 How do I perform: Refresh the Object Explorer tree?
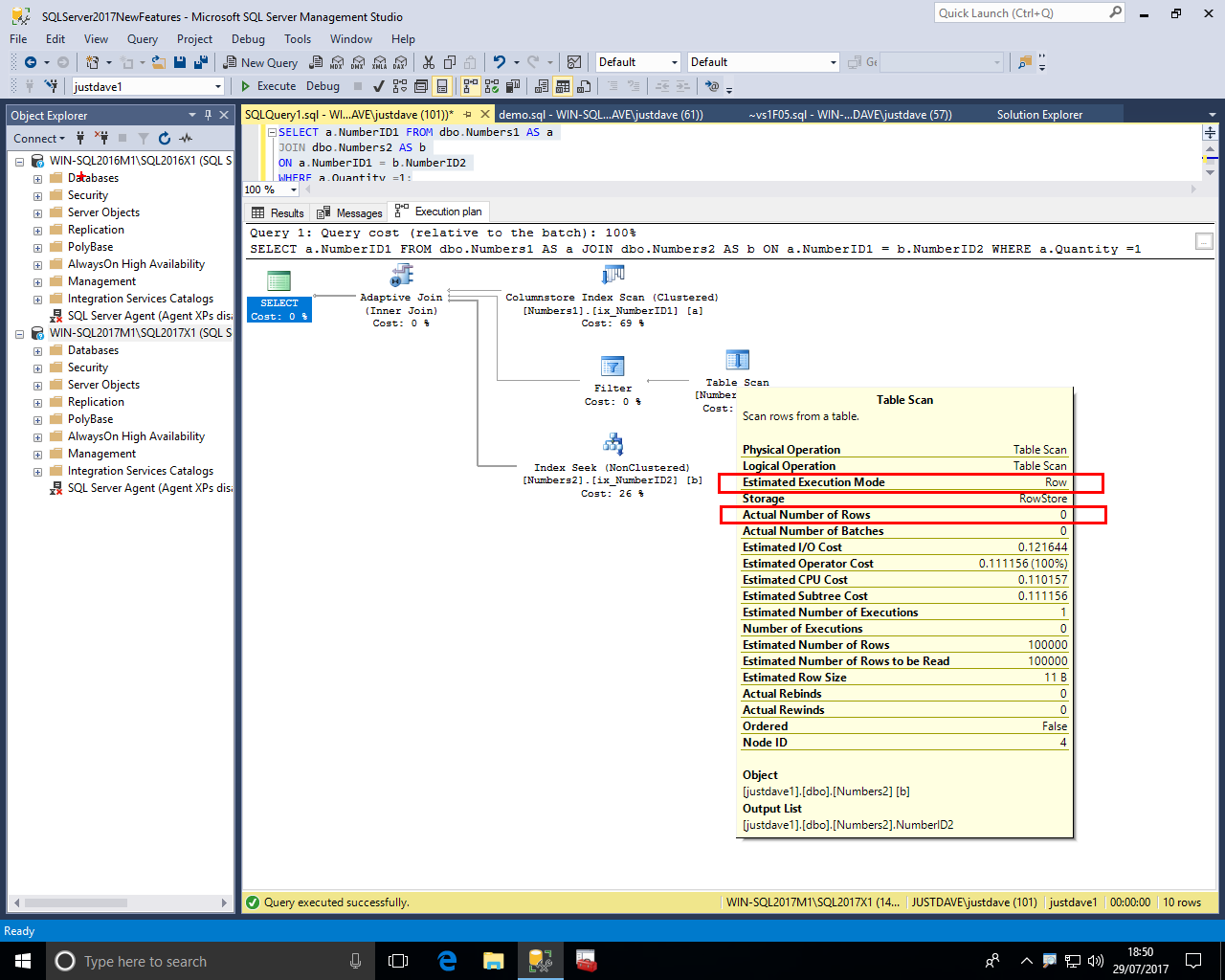[165, 139]
